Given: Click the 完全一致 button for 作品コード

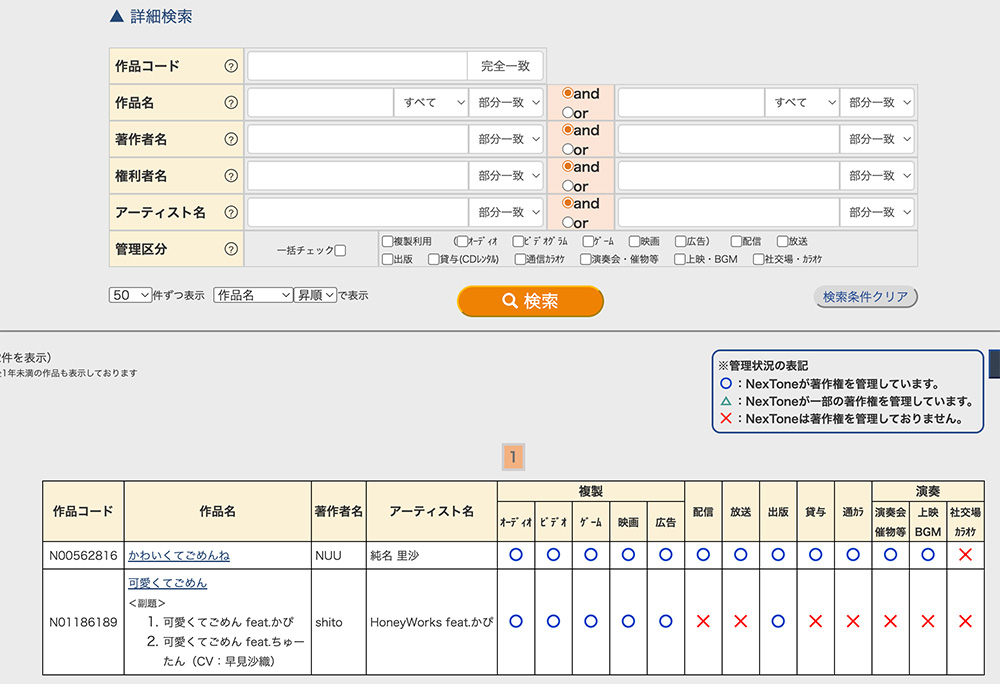Looking at the screenshot, I should pos(505,66).
